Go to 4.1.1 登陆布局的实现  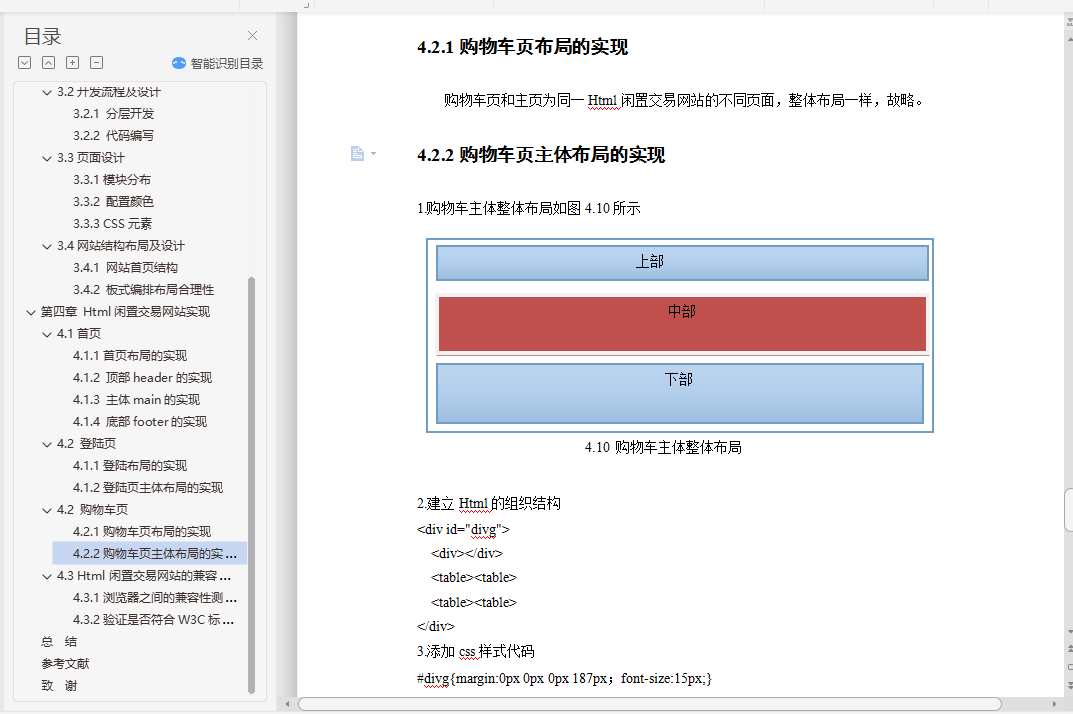click(130, 466)
